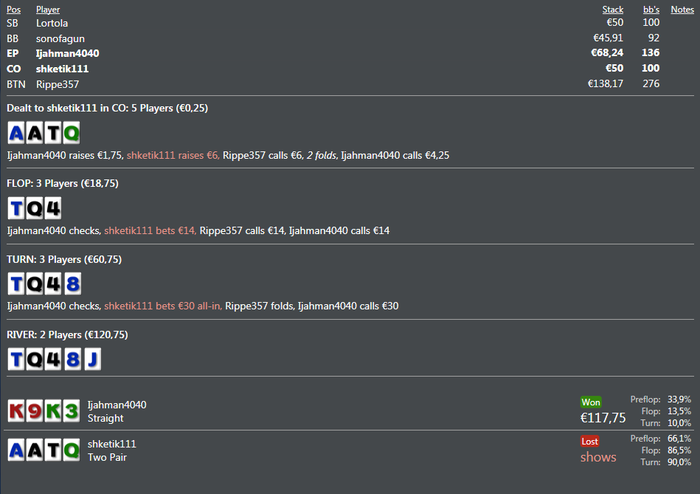Click the red K card in Ijahman4040's hand
This screenshot has width=700, height=494.
pos(17,410)
